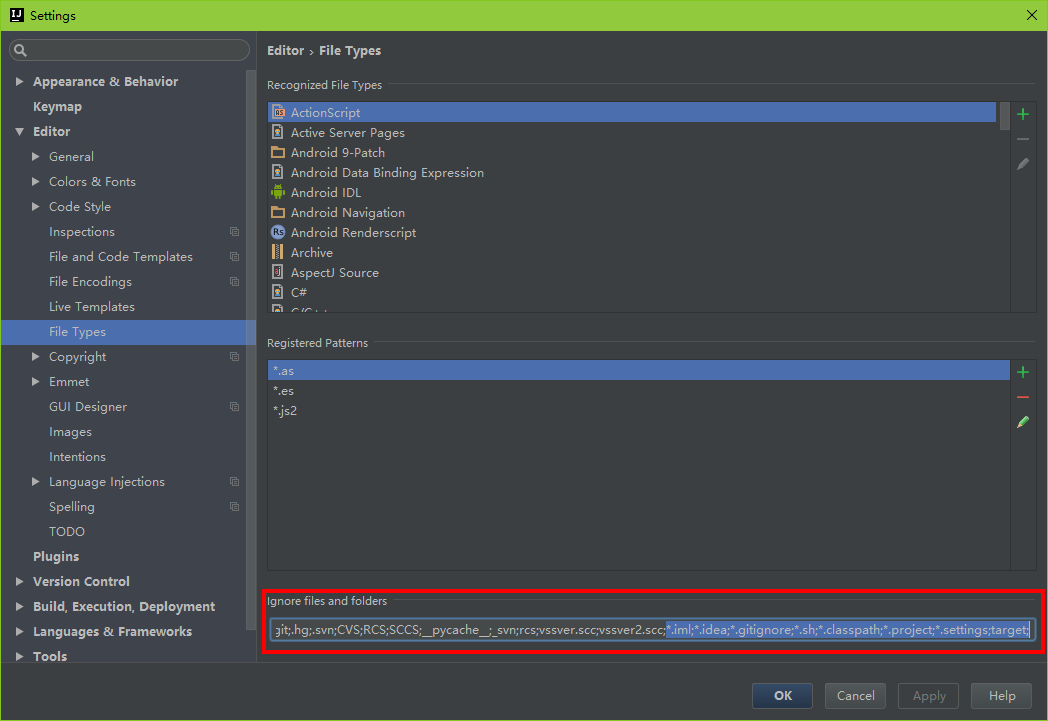Open the Plugins settings page
This screenshot has width=1048, height=721.
[x=56, y=557]
